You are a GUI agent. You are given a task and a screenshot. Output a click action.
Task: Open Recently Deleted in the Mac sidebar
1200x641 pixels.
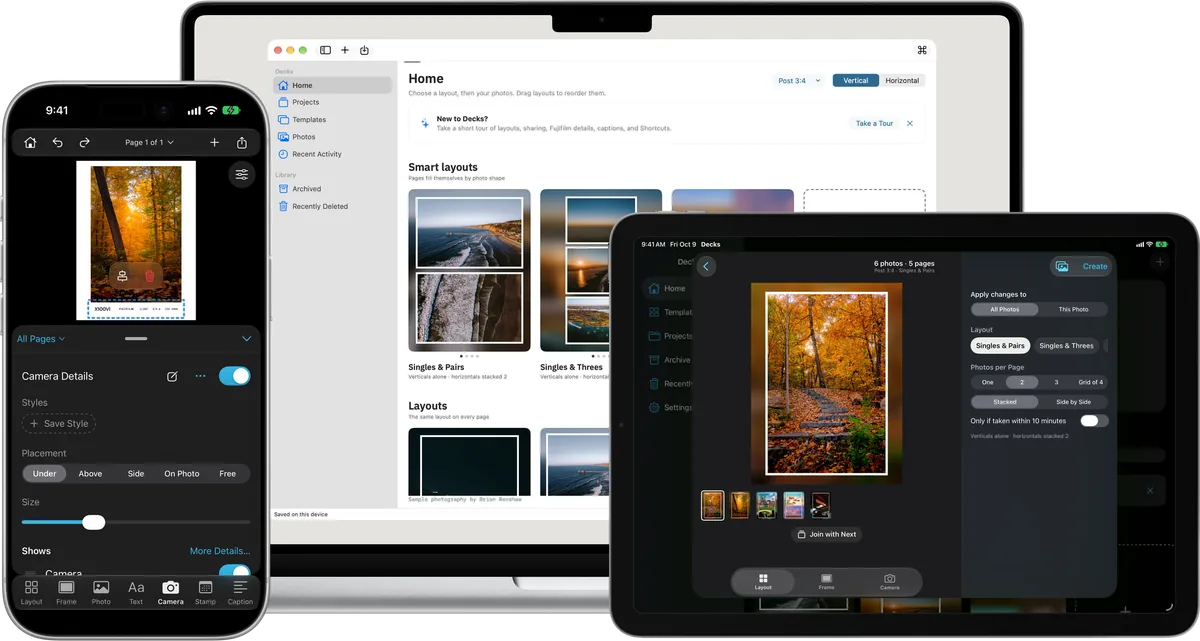pyautogui.click(x=333, y=206)
